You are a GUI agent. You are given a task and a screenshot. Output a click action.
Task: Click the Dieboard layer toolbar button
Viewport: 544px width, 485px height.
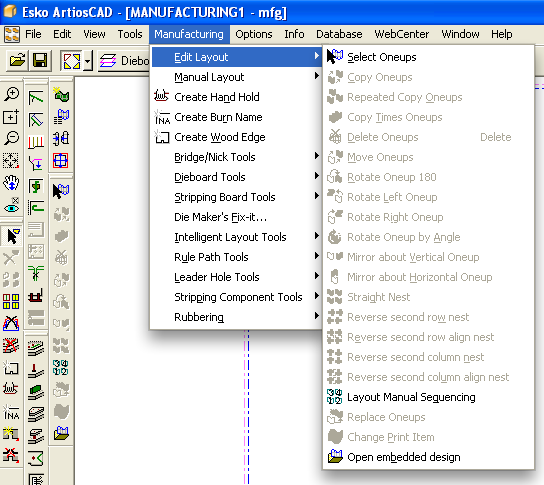pyautogui.click(x=124, y=61)
